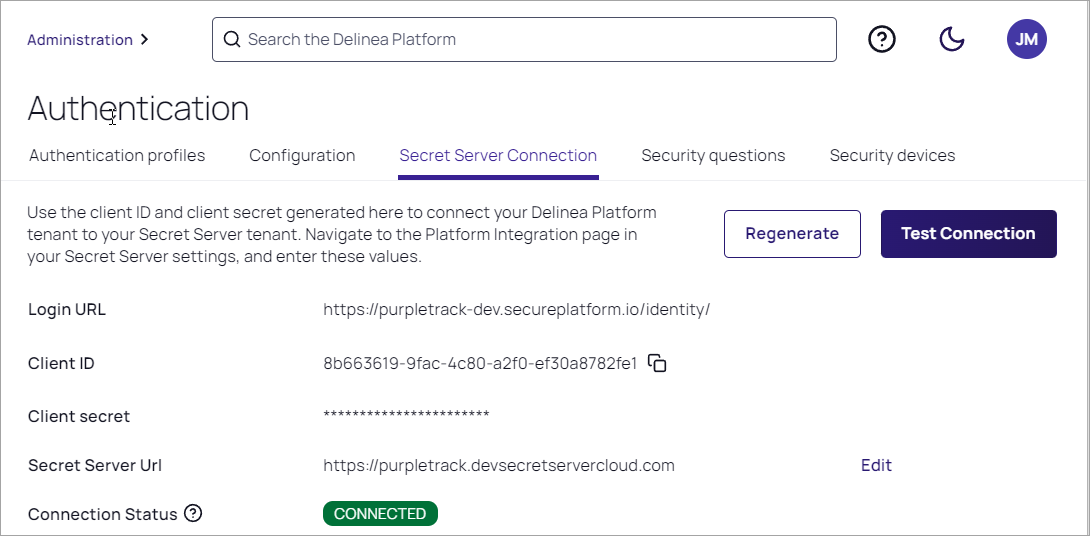Open the help question mark icon

click(x=881, y=39)
